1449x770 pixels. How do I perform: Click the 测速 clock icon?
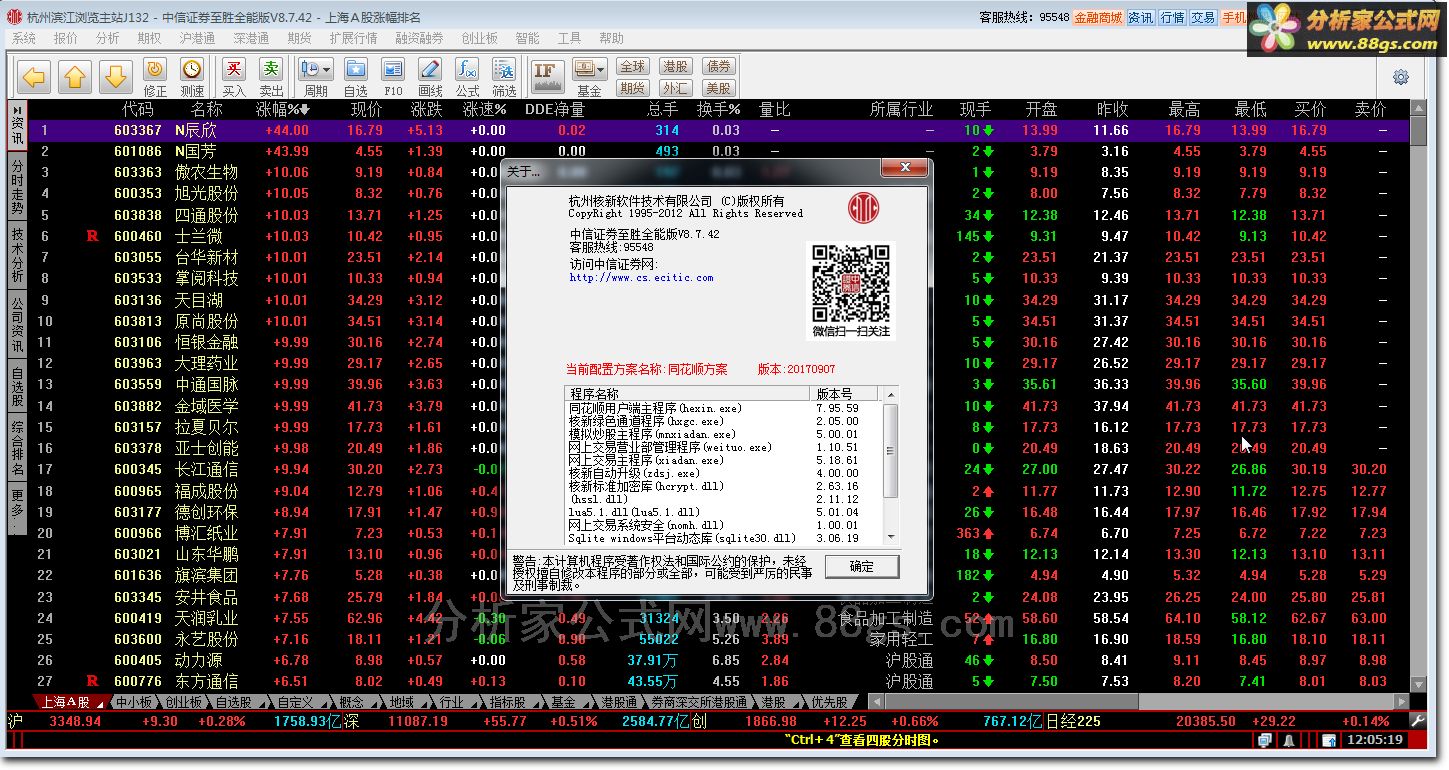point(192,77)
